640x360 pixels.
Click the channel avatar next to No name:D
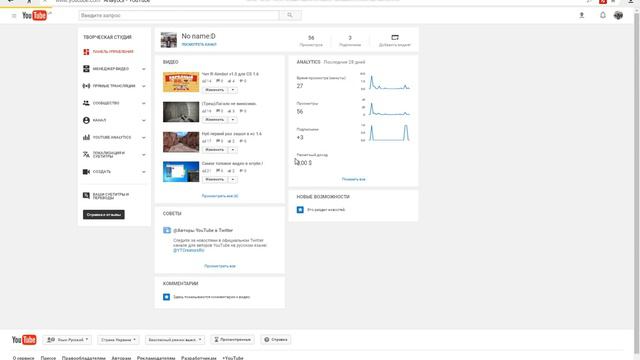[x=169, y=40]
